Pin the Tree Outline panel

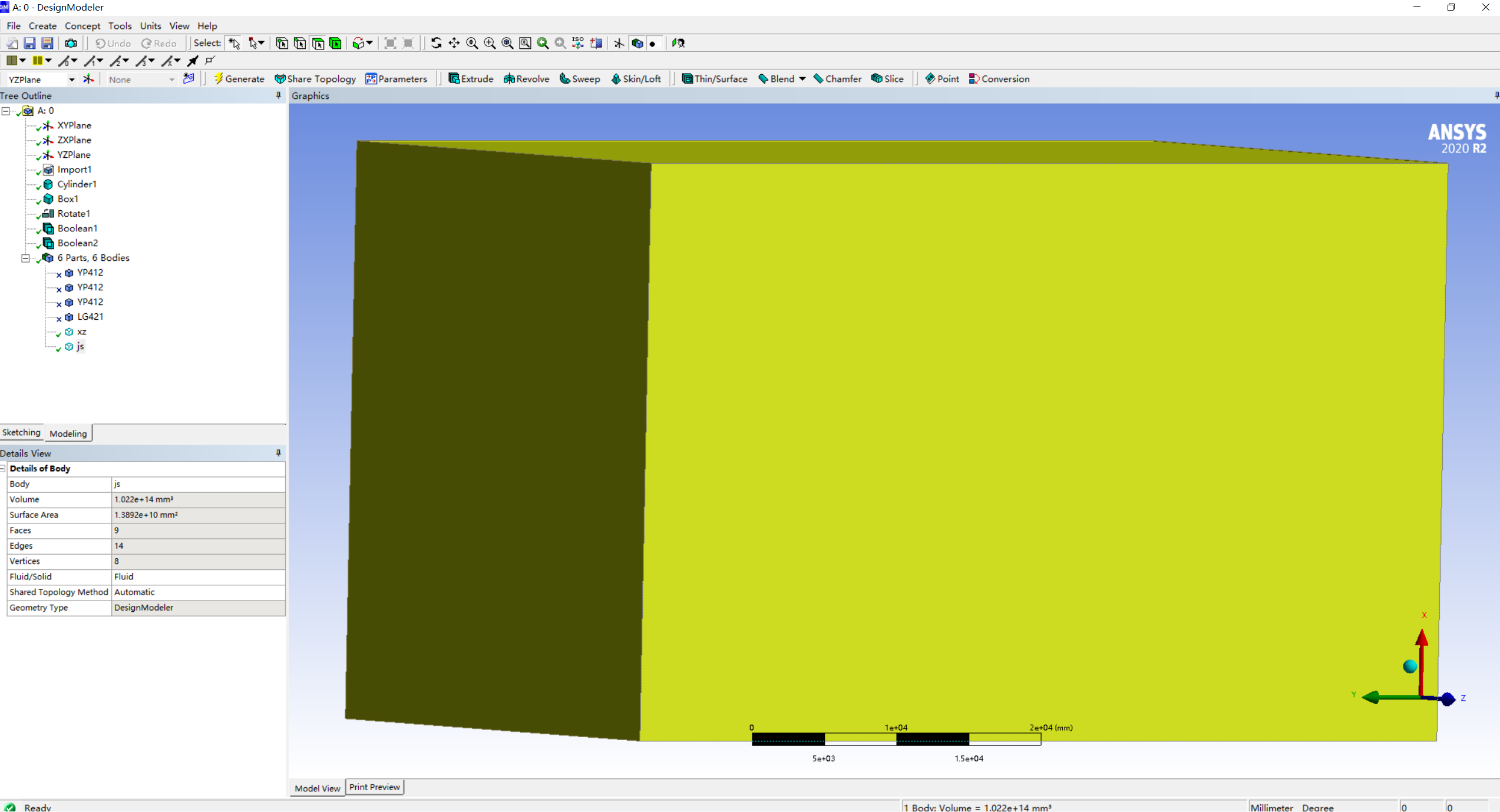coord(279,95)
